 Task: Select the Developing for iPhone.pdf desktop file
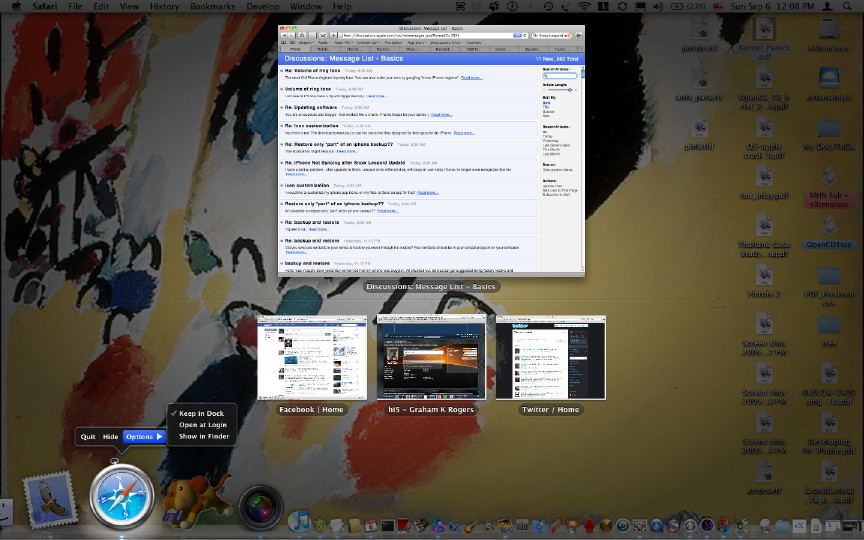click(829, 433)
